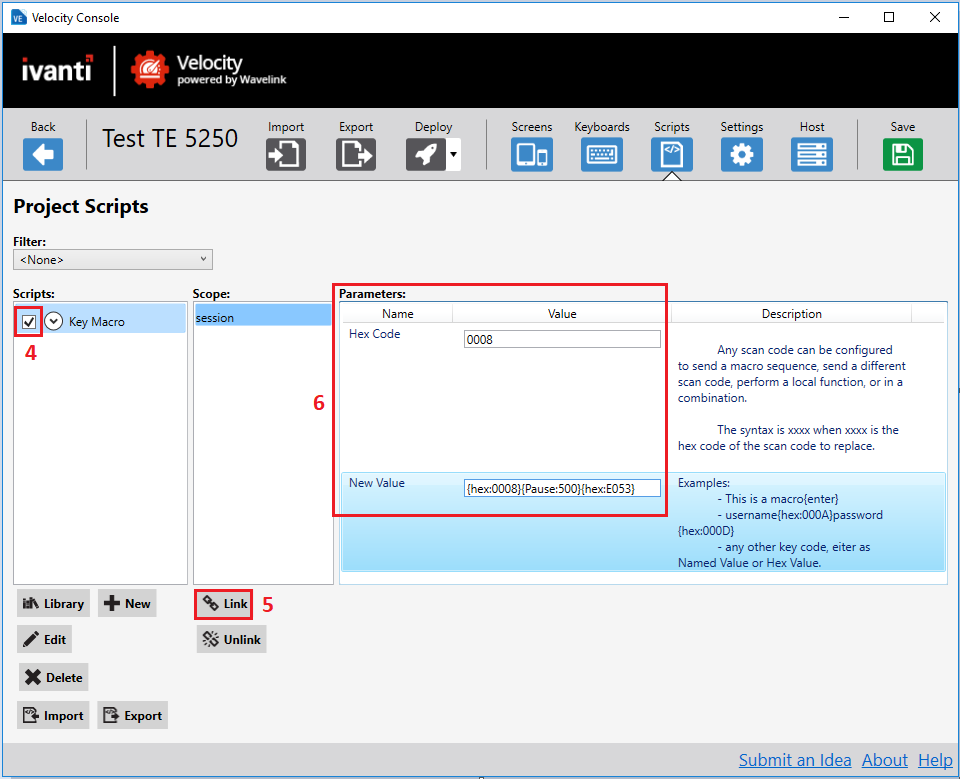Click the Scripts toolbar icon

point(671,153)
